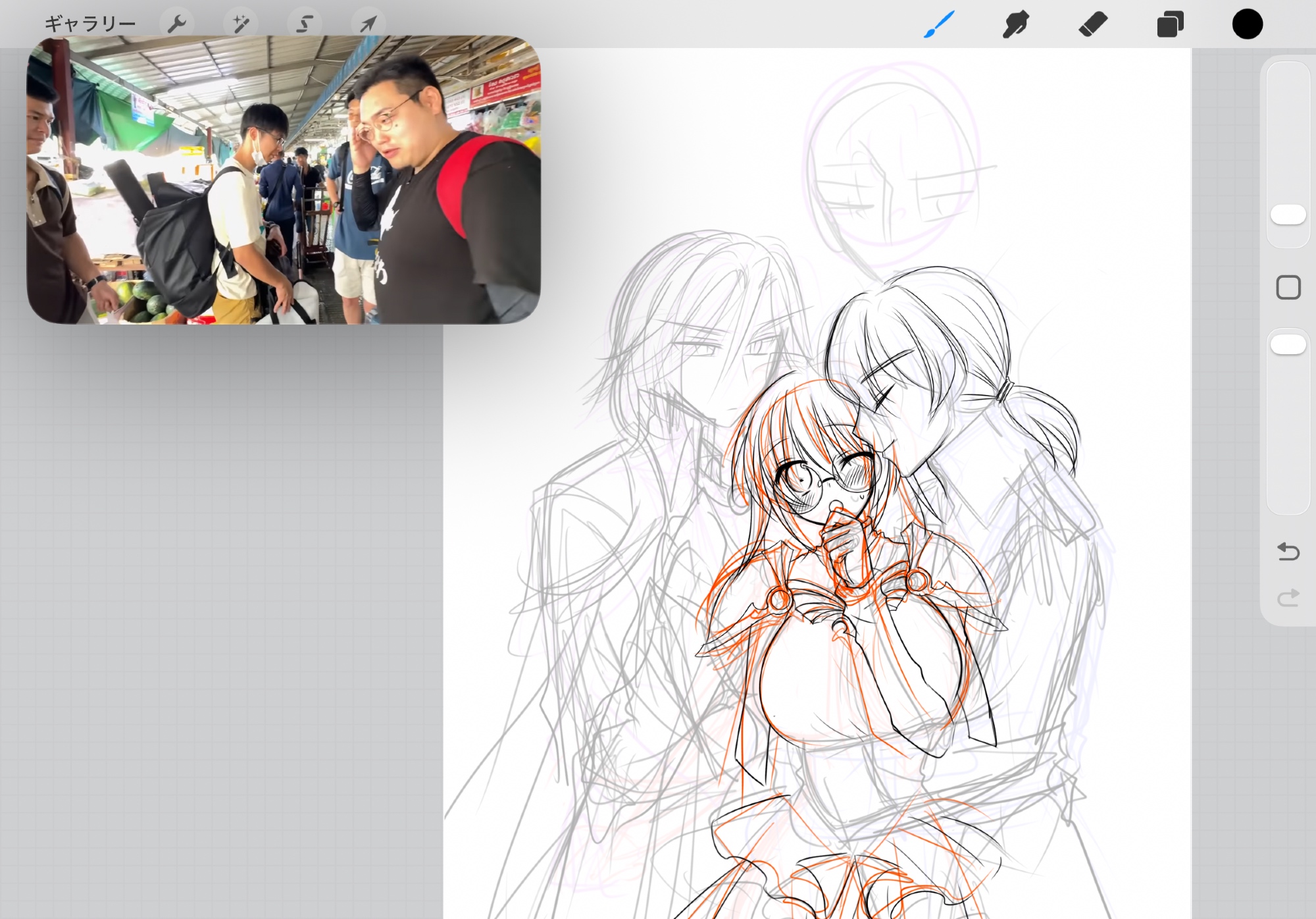Open the Layers panel
This screenshot has width=1316, height=919.
tap(1170, 24)
